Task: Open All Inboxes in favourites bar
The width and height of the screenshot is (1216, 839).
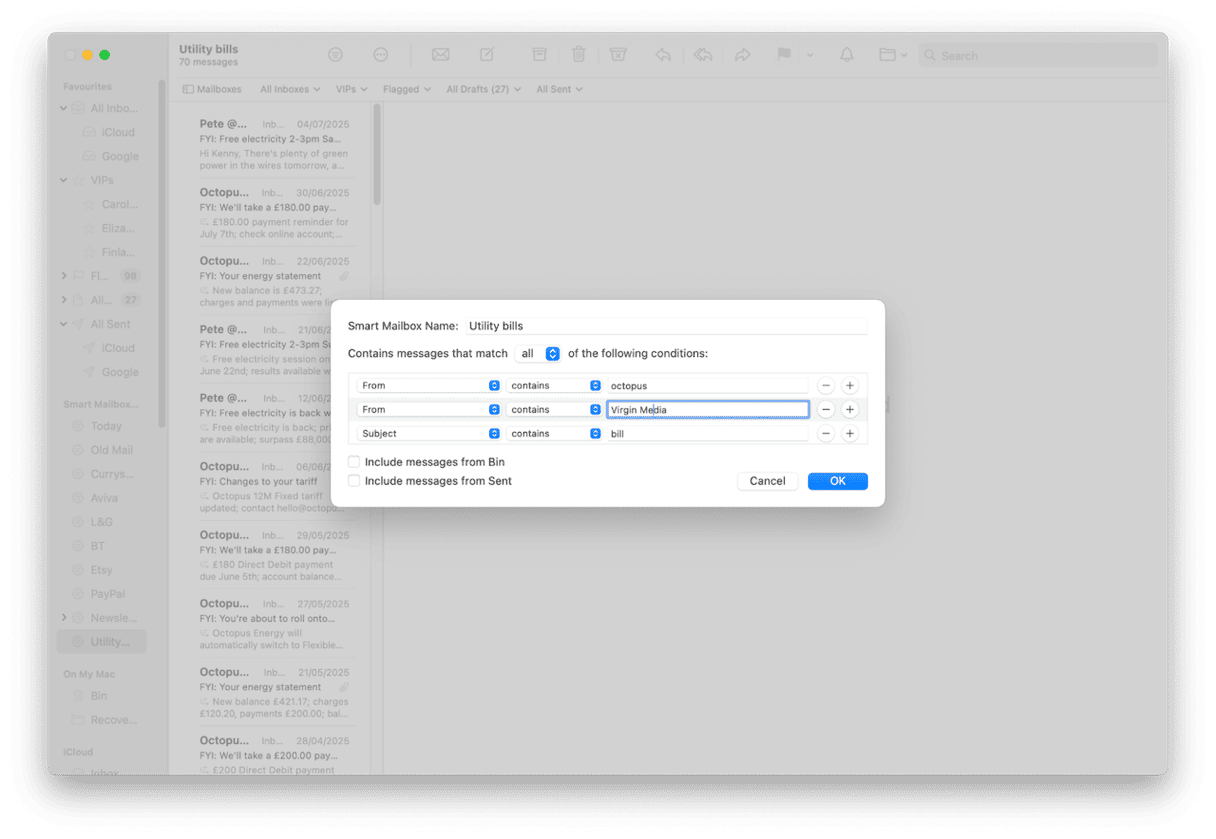Action: (290, 89)
